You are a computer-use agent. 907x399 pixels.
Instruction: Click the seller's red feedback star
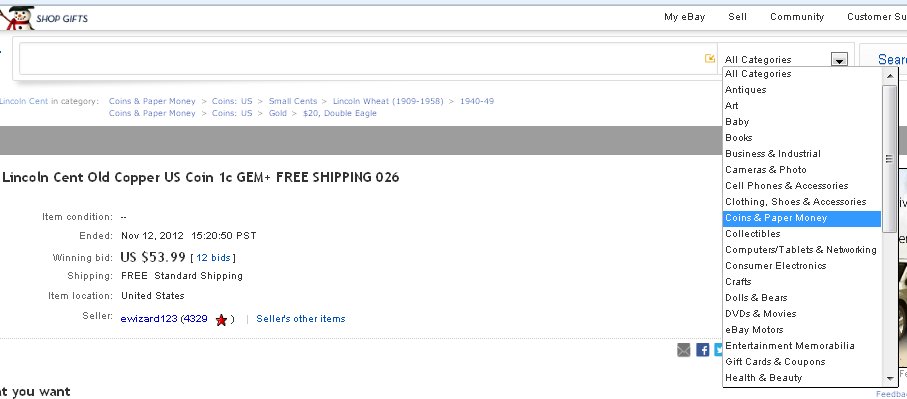[221, 319]
